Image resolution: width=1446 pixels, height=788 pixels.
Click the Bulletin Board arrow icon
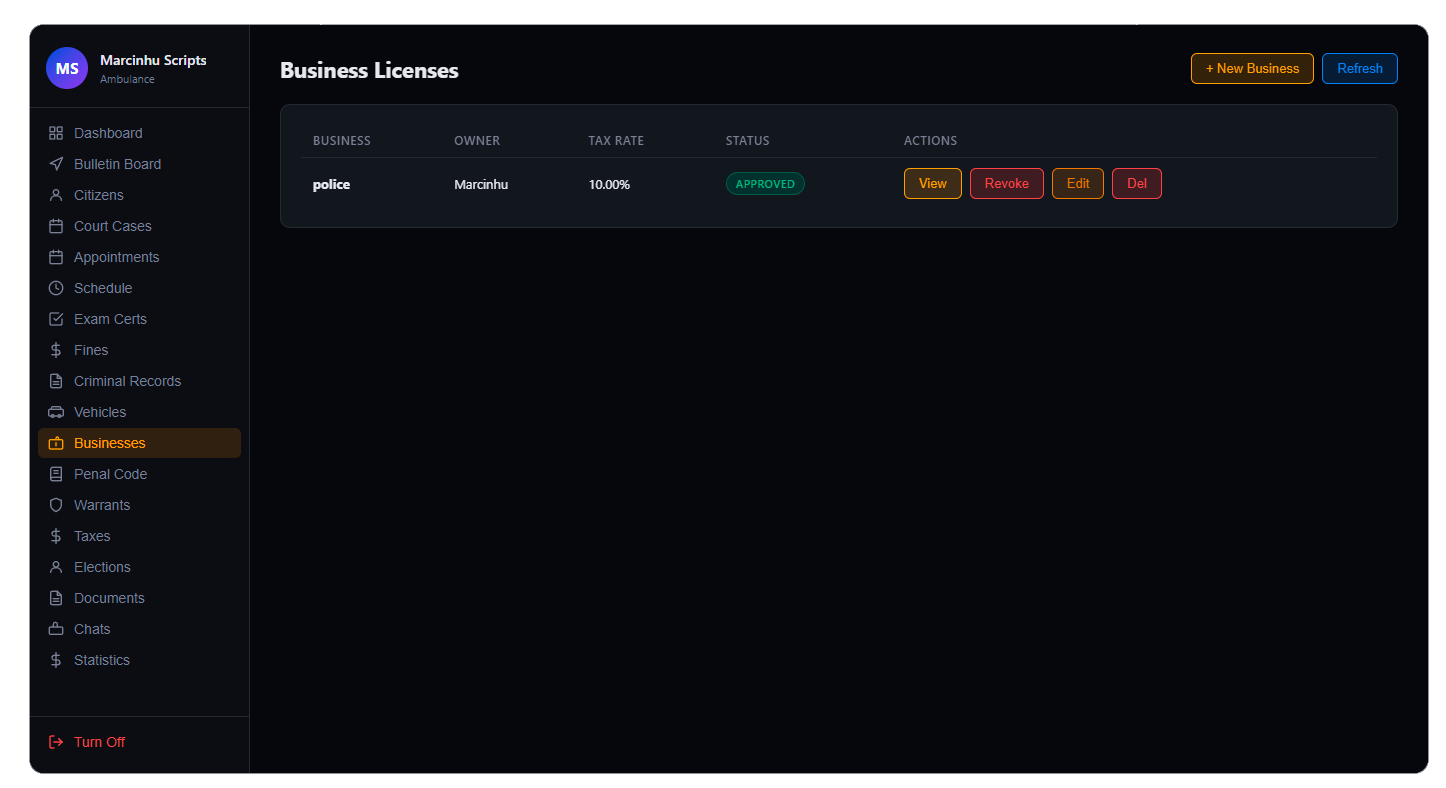56,164
